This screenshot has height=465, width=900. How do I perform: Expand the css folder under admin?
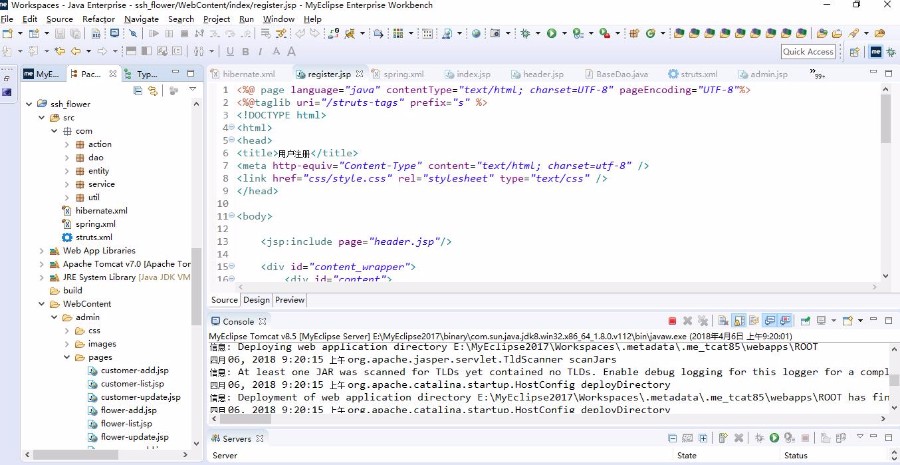[x=67, y=331]
